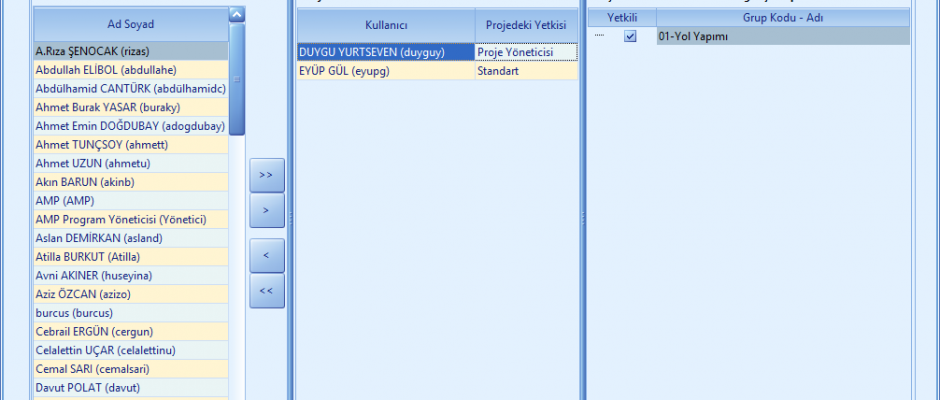Sort by Kullanıcı column header

[385, 23]
